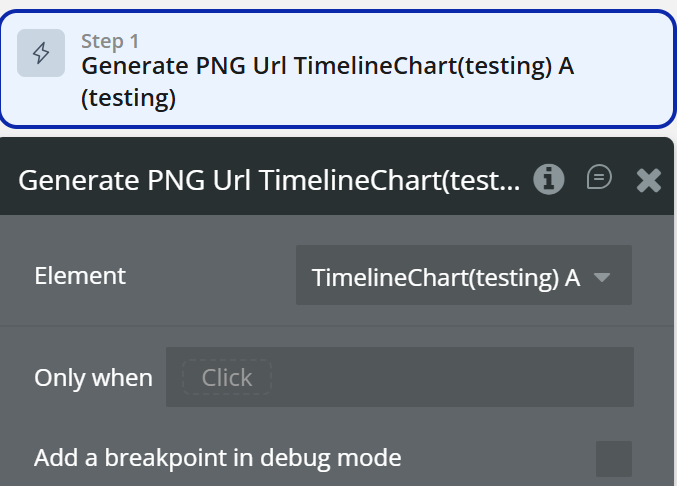Click the 'Step 1' label text

pos(110,41)
